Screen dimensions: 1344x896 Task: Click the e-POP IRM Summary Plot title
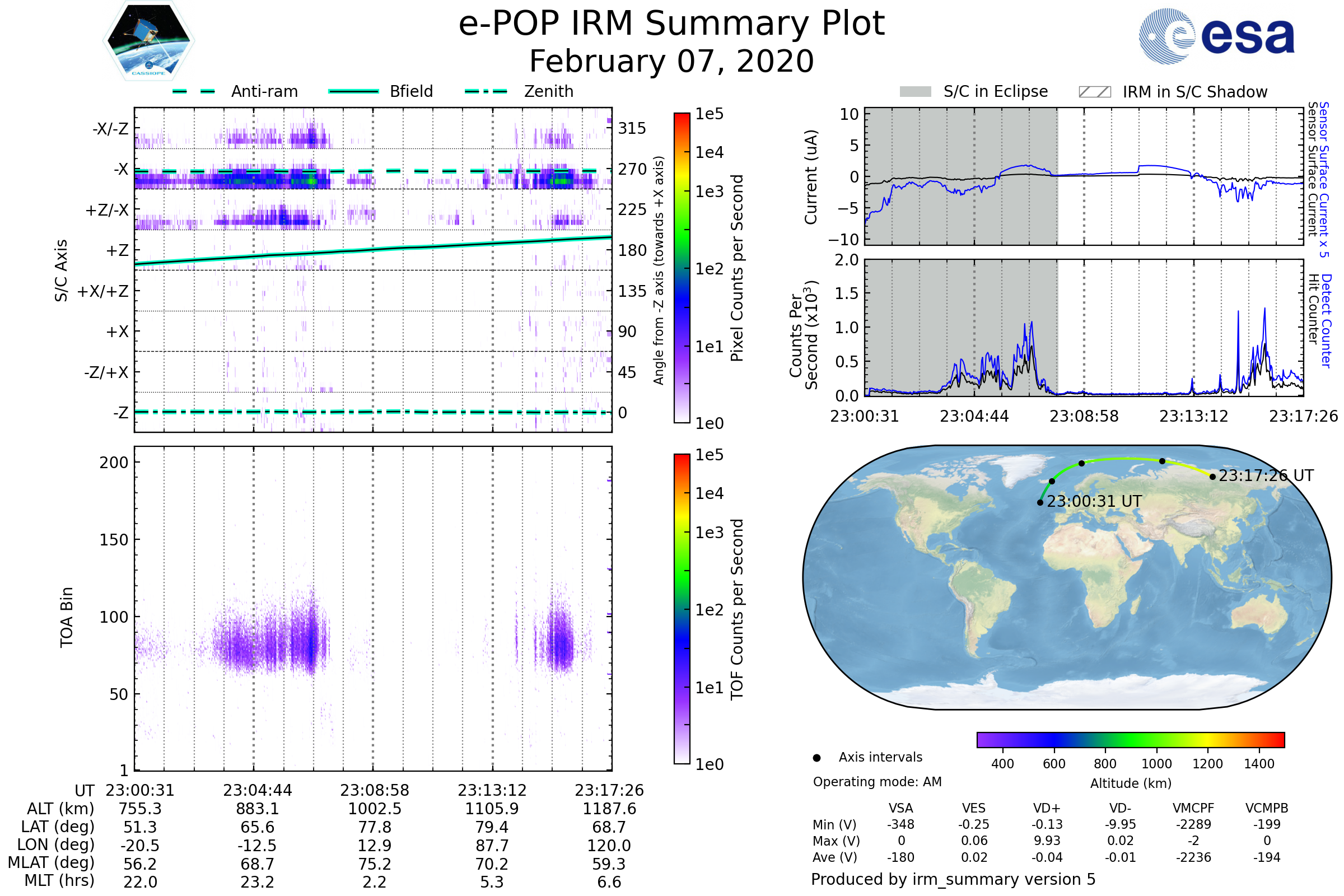tap(671, 24)
